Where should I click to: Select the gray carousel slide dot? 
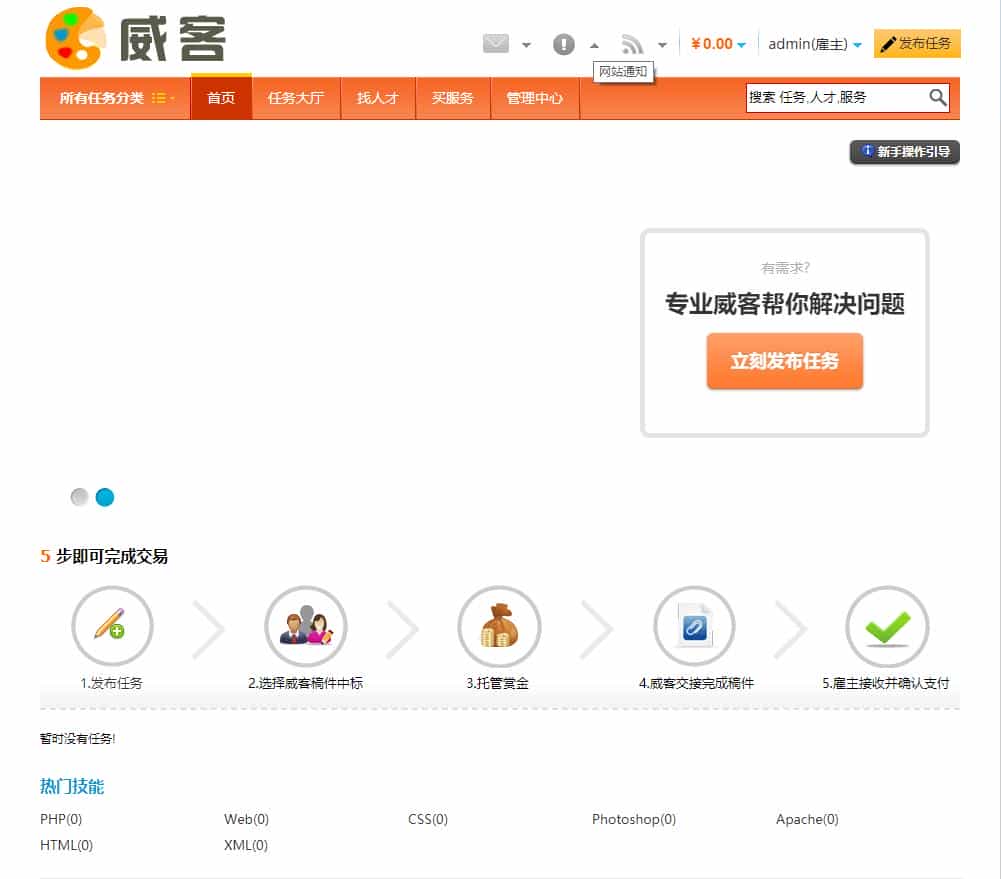click(x=79, y=497)
